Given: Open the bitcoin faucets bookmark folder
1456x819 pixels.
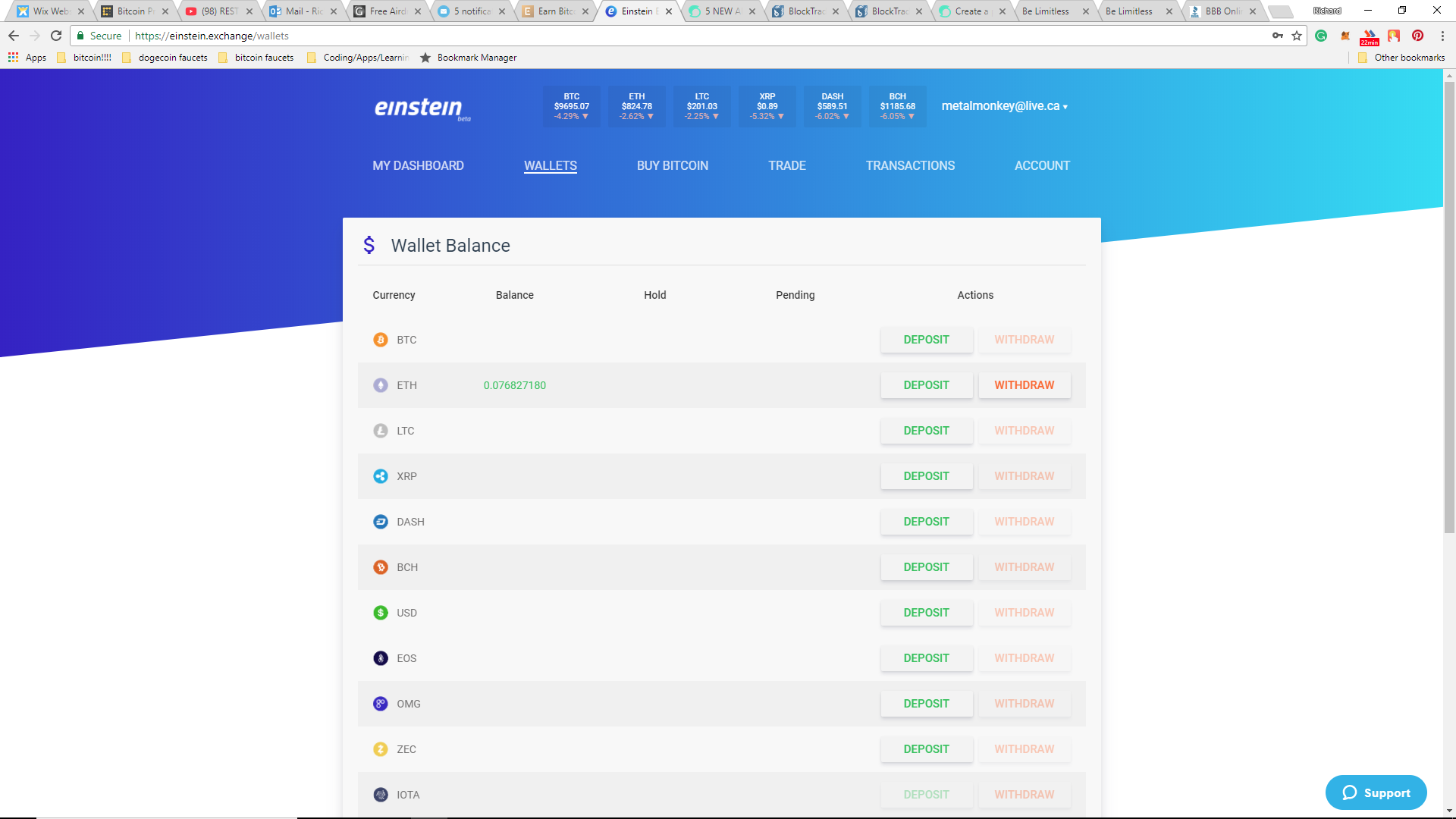Looking at the screenshot, I should tap(256, 58).
